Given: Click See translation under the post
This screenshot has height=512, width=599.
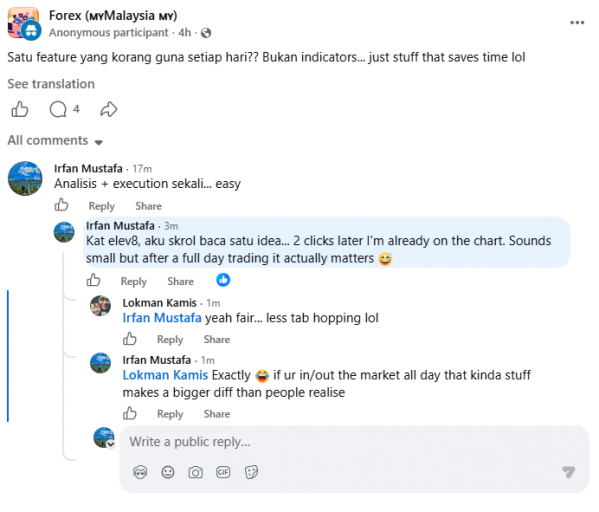Looking at the screenshot, I should [51, 84].
